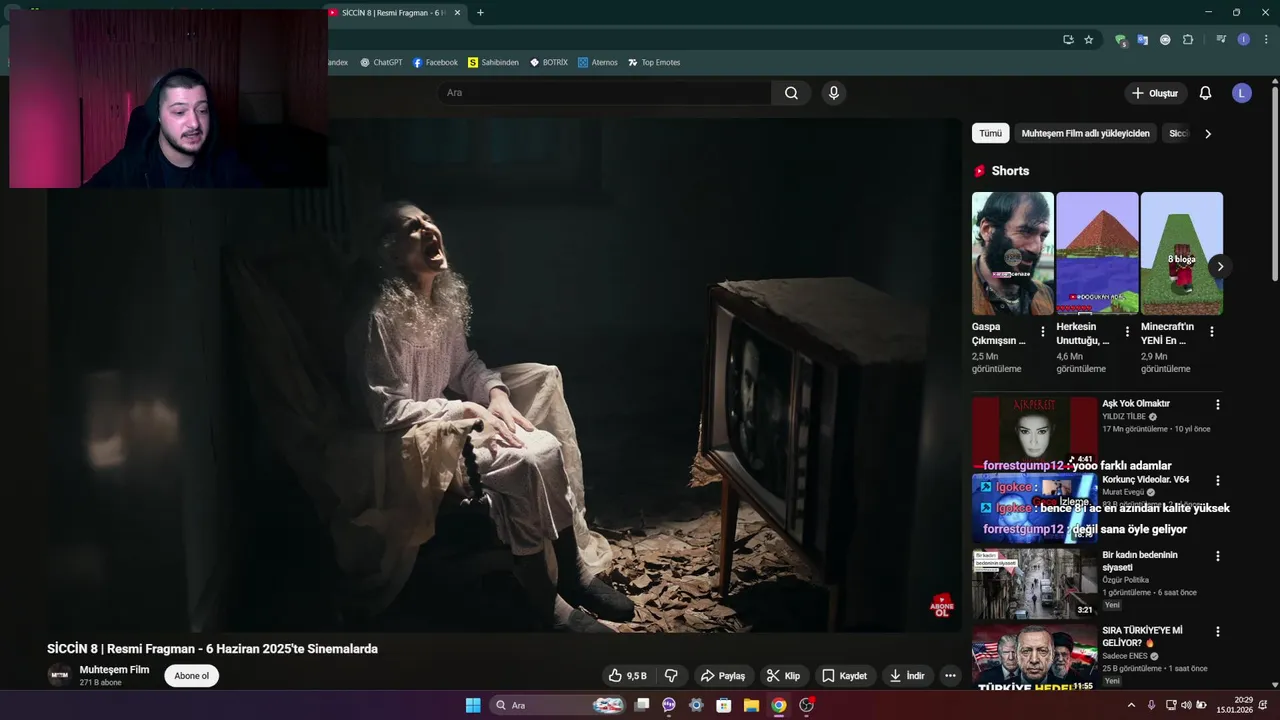Open the green shield extension

point(1121,41)
